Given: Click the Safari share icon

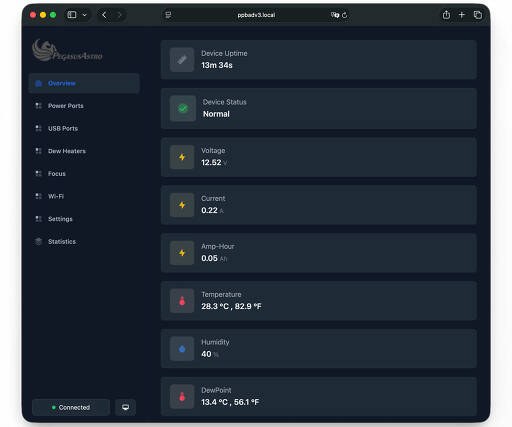Looking at the screenshot, I should pos(446,15).
